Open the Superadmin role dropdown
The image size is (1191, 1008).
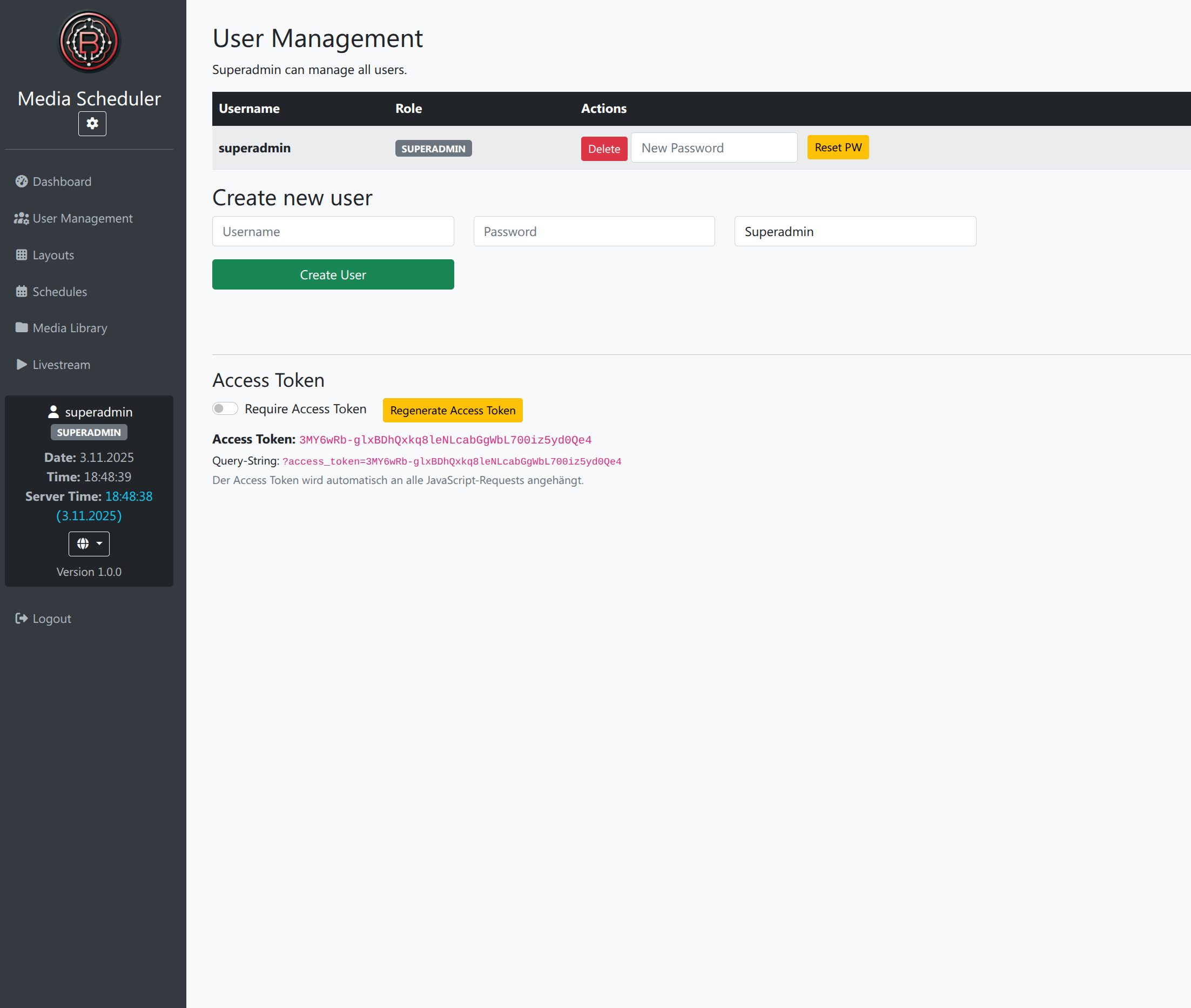854,231
